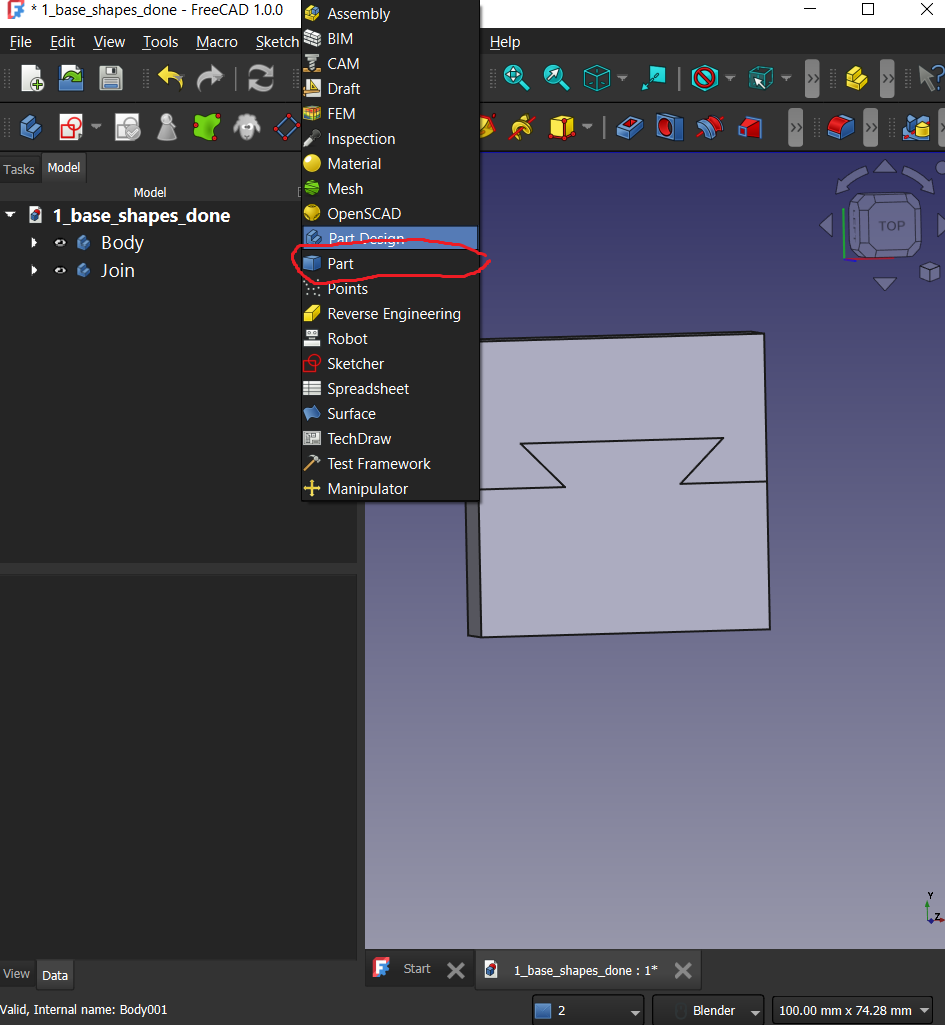Undo the last action
The height and width of the screenshot is (1025, 945).
pos(170,77)
